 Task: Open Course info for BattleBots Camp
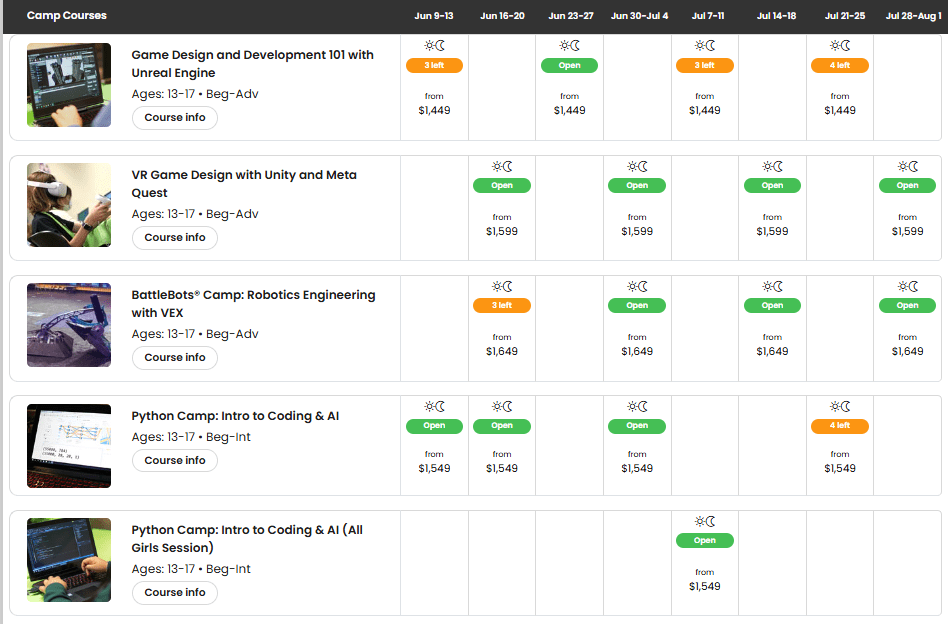tap(175, 358)
